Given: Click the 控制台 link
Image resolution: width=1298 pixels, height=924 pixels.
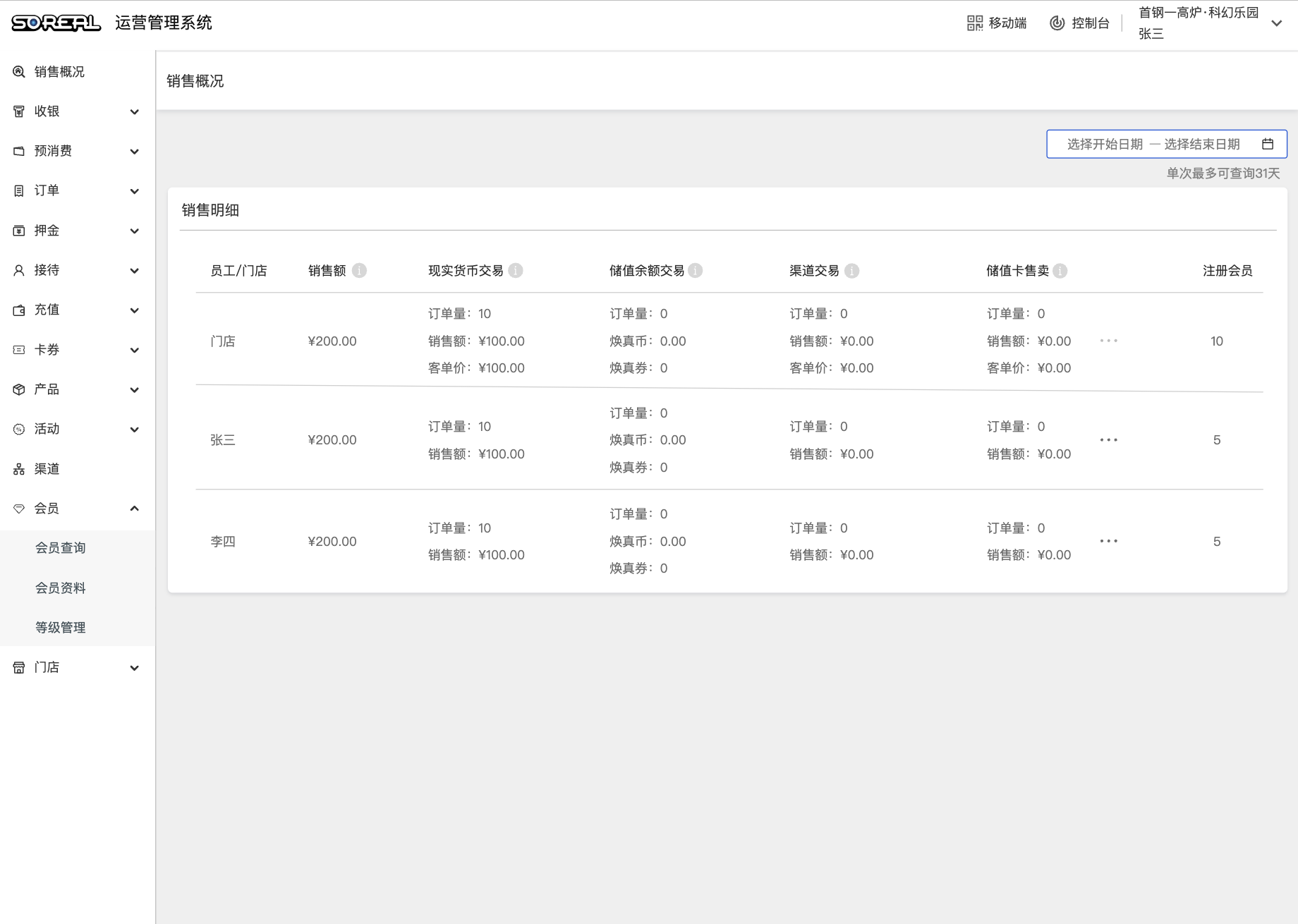Looking at the screenshot, I should click(x=1091, y=23).
